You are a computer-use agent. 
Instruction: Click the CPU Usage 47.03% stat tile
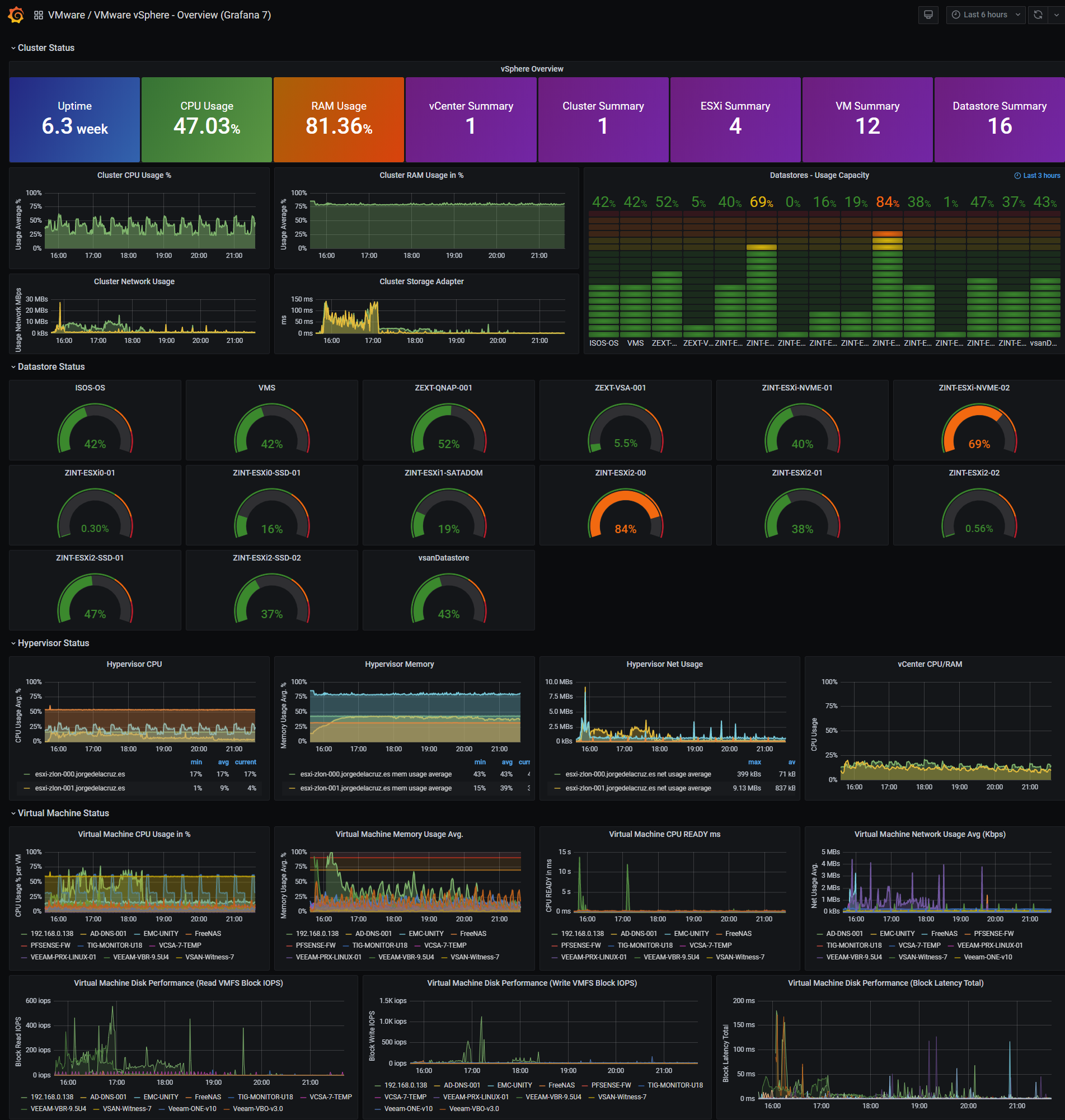pos(207,120)
